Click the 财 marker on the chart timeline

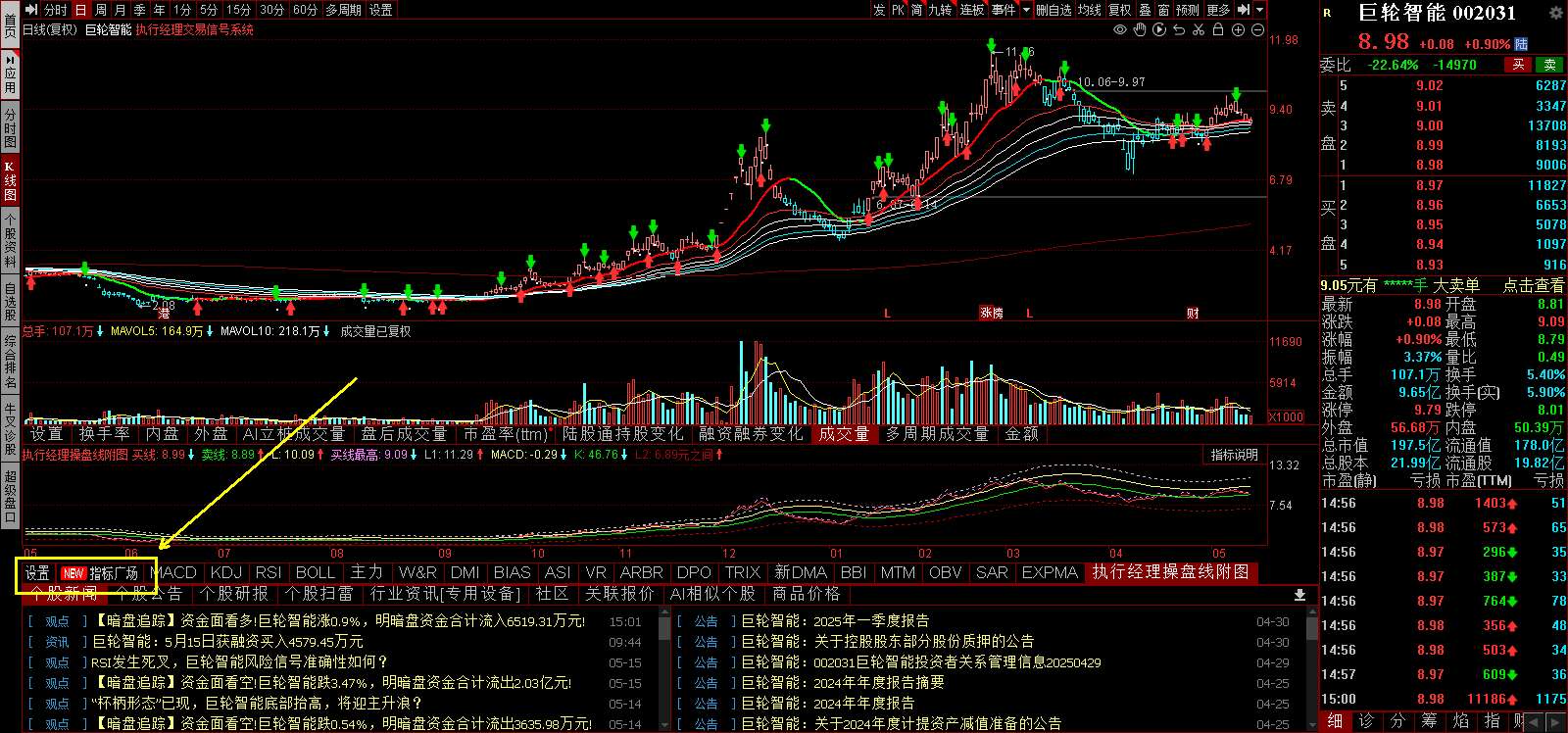tap(1193, 314)
